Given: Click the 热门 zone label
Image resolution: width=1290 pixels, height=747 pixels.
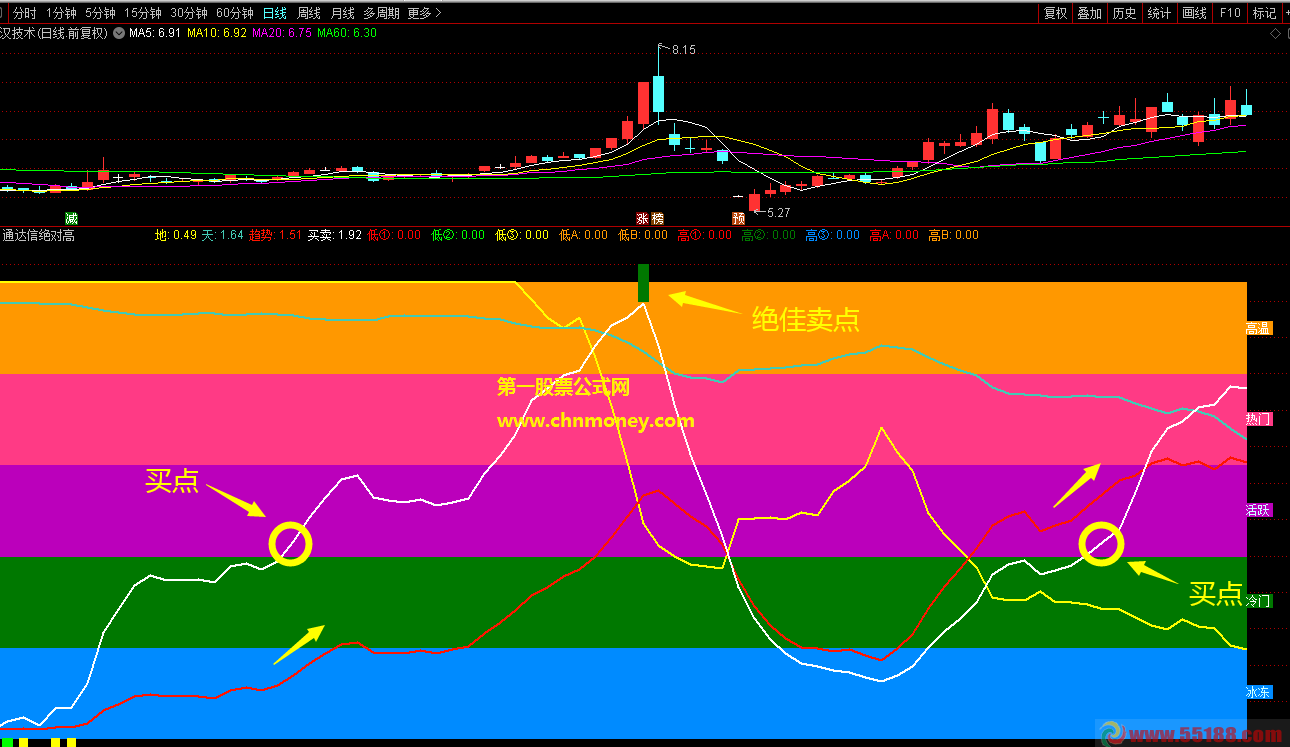Looking at the screenshot, I should [1258, 419].
